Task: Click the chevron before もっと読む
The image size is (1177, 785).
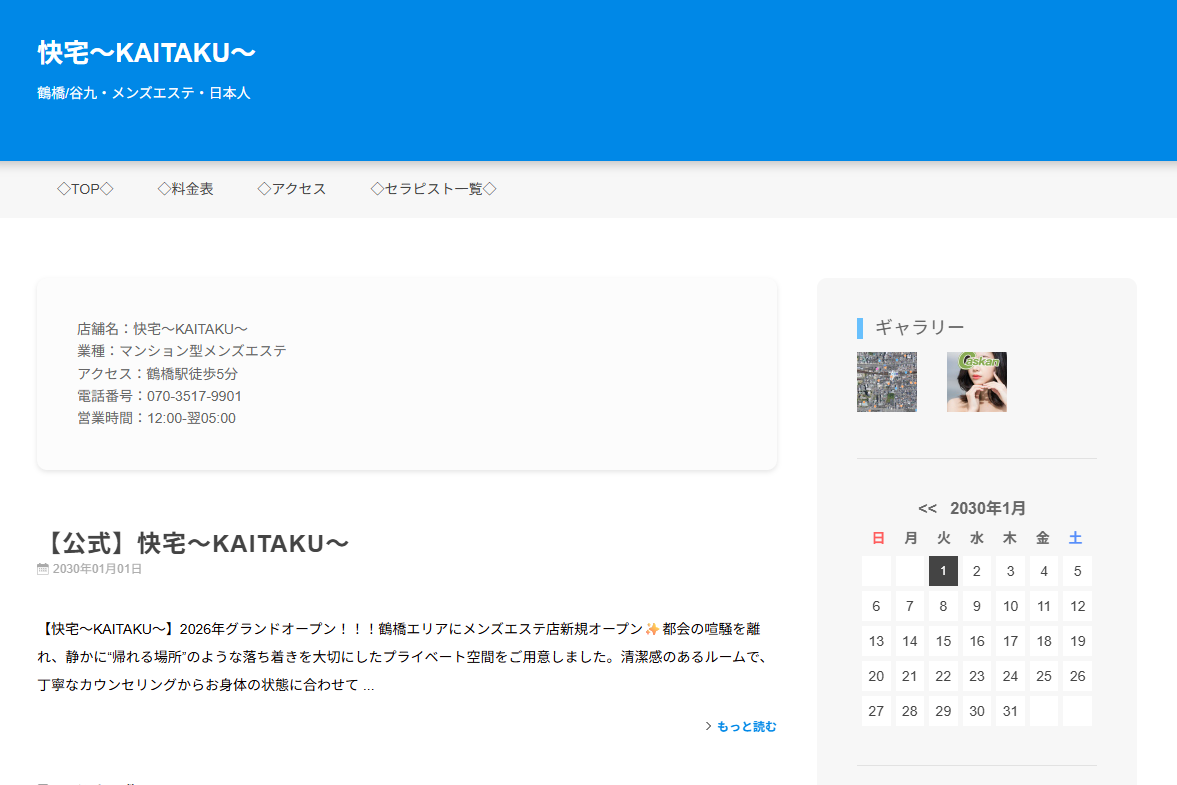Action: tap(709, 726)
